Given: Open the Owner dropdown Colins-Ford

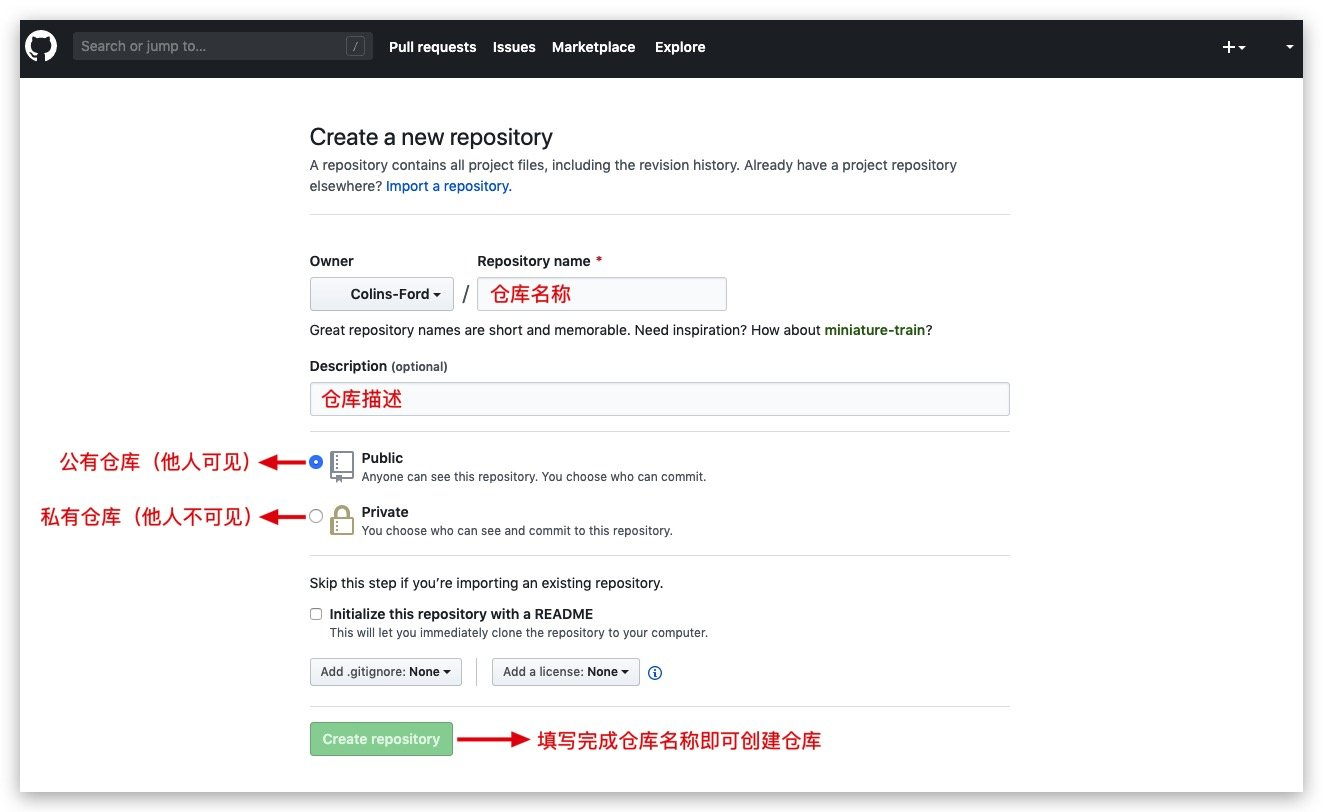Looking at the screenshot, I should (x=382, y=294).
